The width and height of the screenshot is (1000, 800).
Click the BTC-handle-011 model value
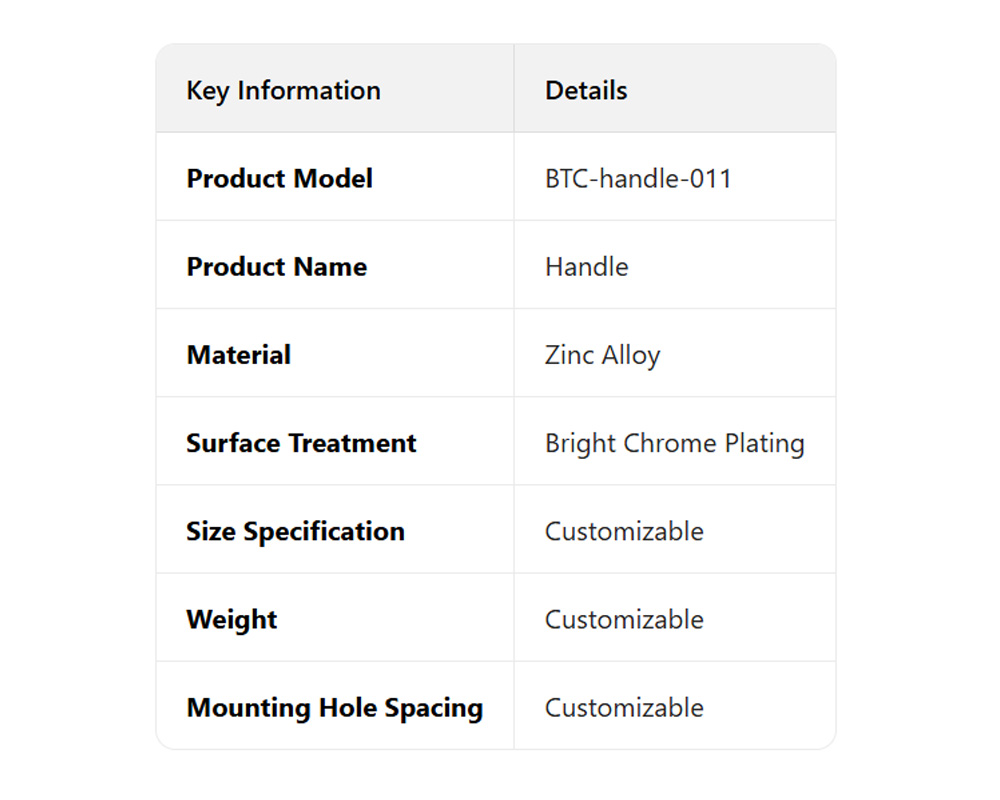coord(638,179)
